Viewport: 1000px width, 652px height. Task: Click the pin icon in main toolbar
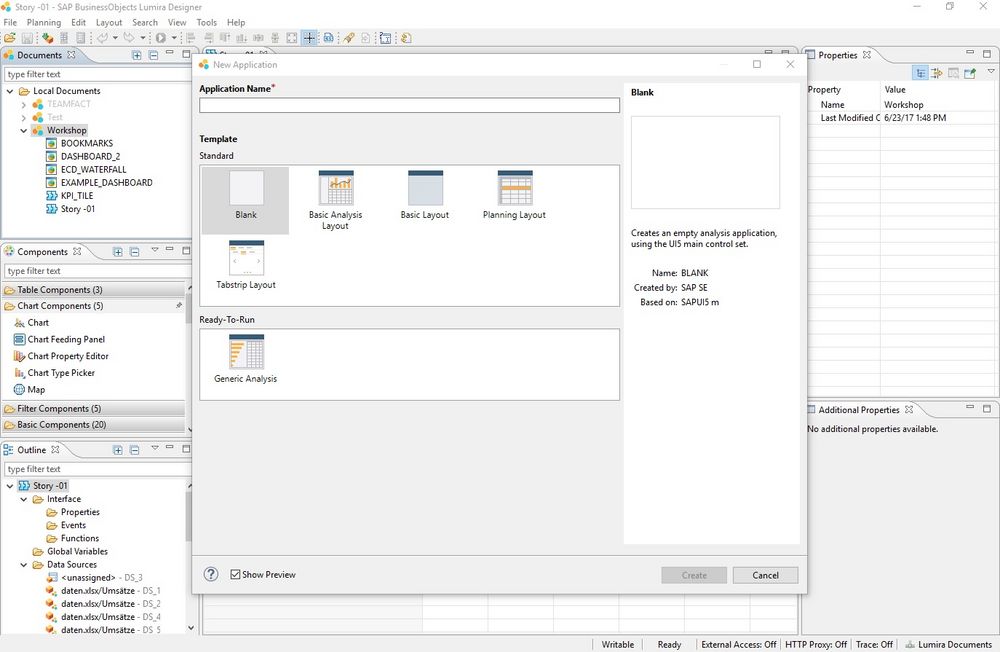tap(349, 38)
